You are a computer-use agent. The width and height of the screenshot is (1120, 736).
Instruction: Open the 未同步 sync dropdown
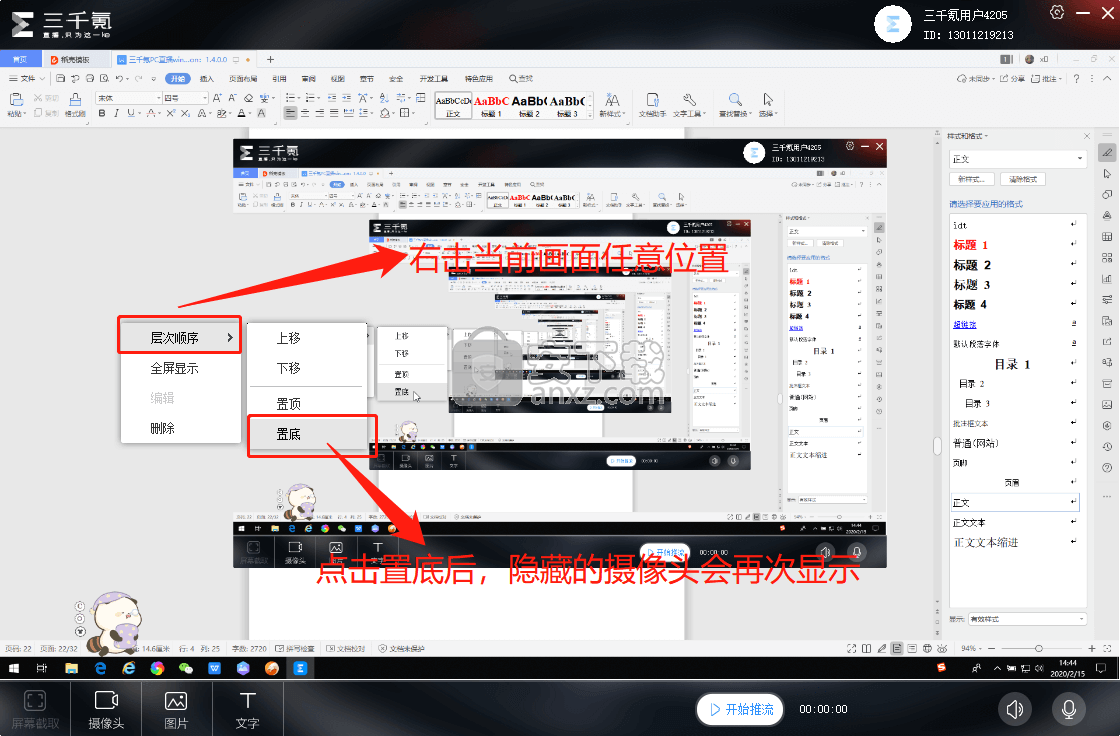(976, 79)
